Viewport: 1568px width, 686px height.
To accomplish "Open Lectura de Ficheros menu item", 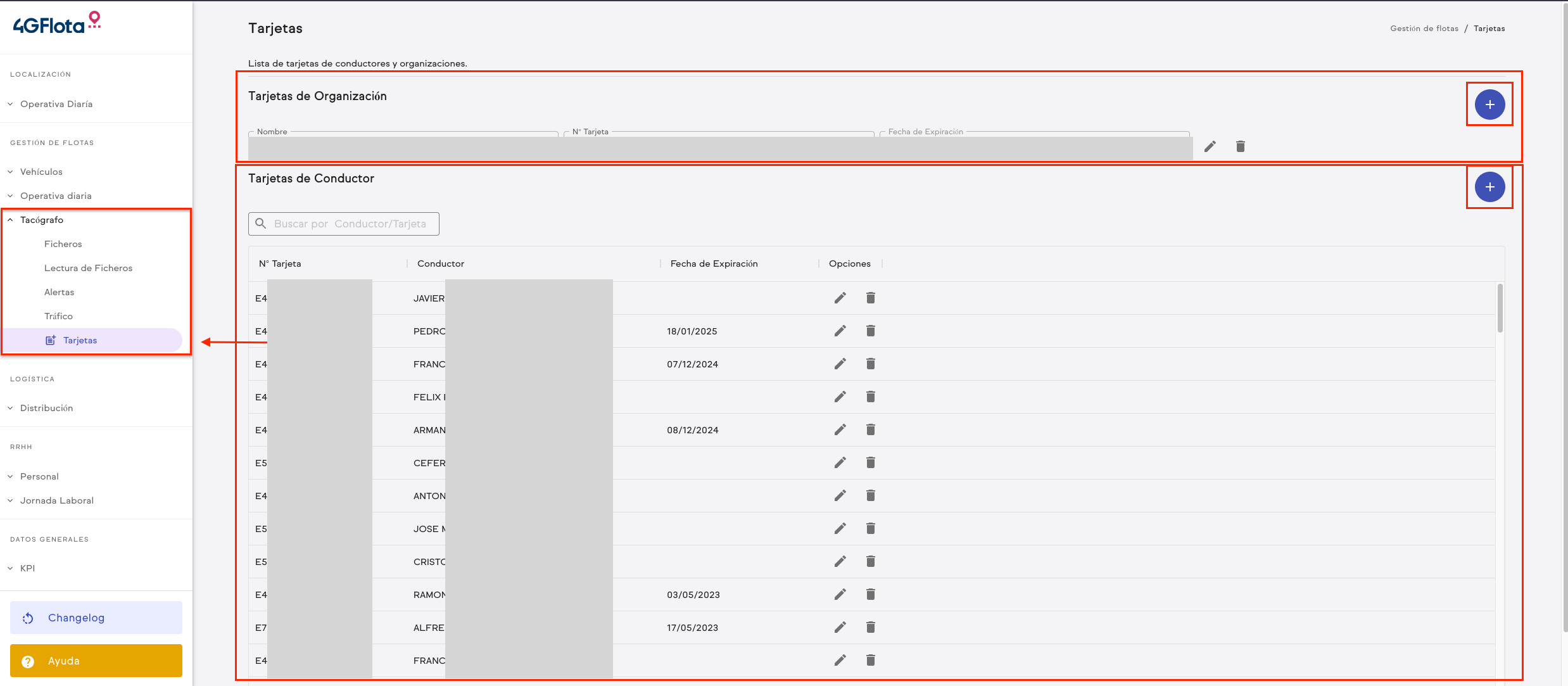I will pyautogui.click(x=88, y=268).
